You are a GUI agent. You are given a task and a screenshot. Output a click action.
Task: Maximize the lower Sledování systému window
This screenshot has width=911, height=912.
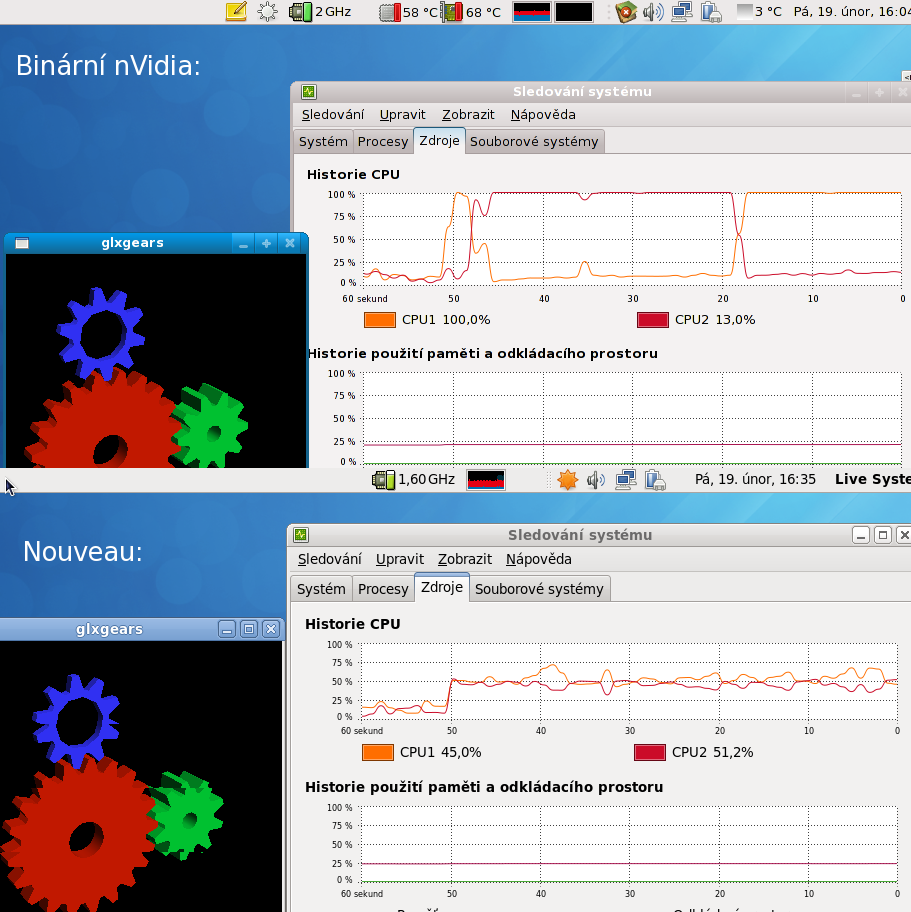pyautogui.click(x=882, y=535)
